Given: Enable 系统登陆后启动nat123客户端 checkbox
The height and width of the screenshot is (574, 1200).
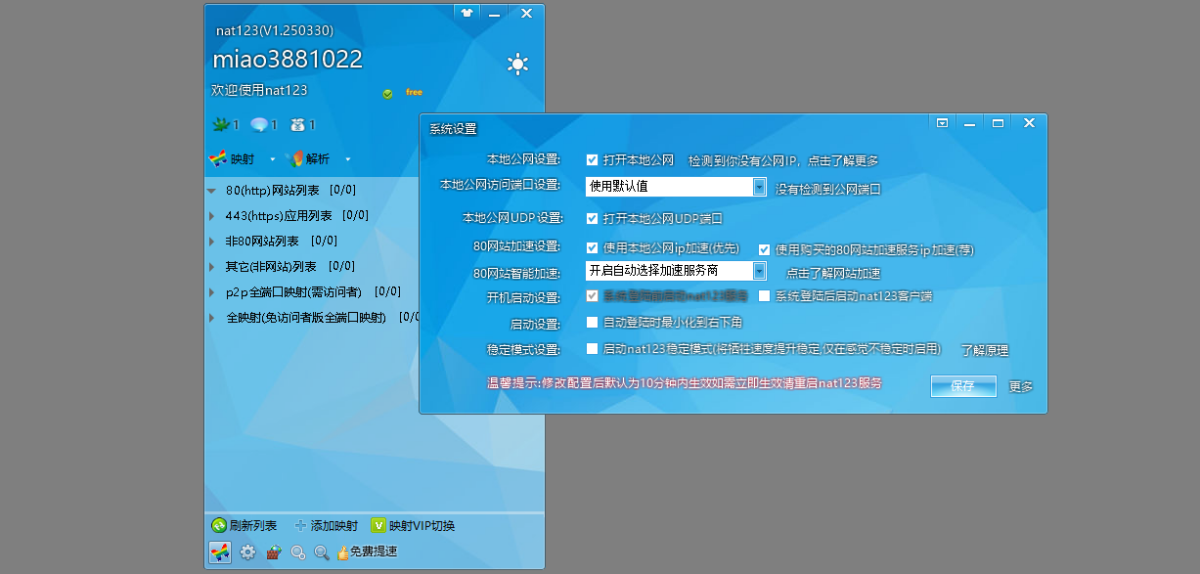Looking at the screenshot, I should point(765,296).
